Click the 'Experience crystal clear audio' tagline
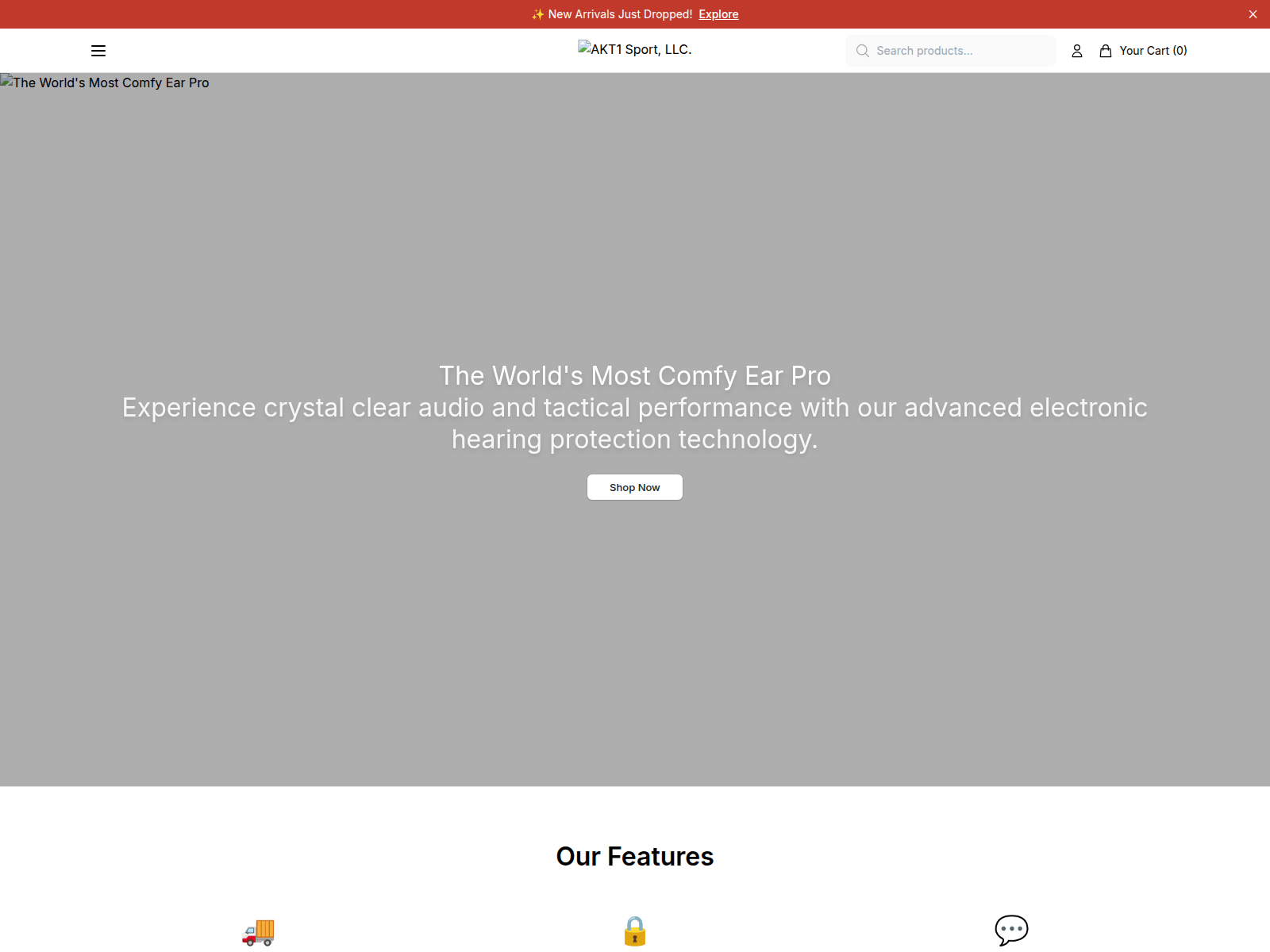The width and height of the screenshot is (1270, 952). coord(635,423)
